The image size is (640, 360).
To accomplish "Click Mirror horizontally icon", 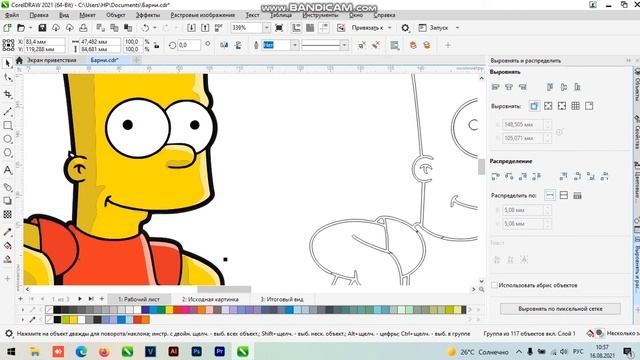I will 224,45.
